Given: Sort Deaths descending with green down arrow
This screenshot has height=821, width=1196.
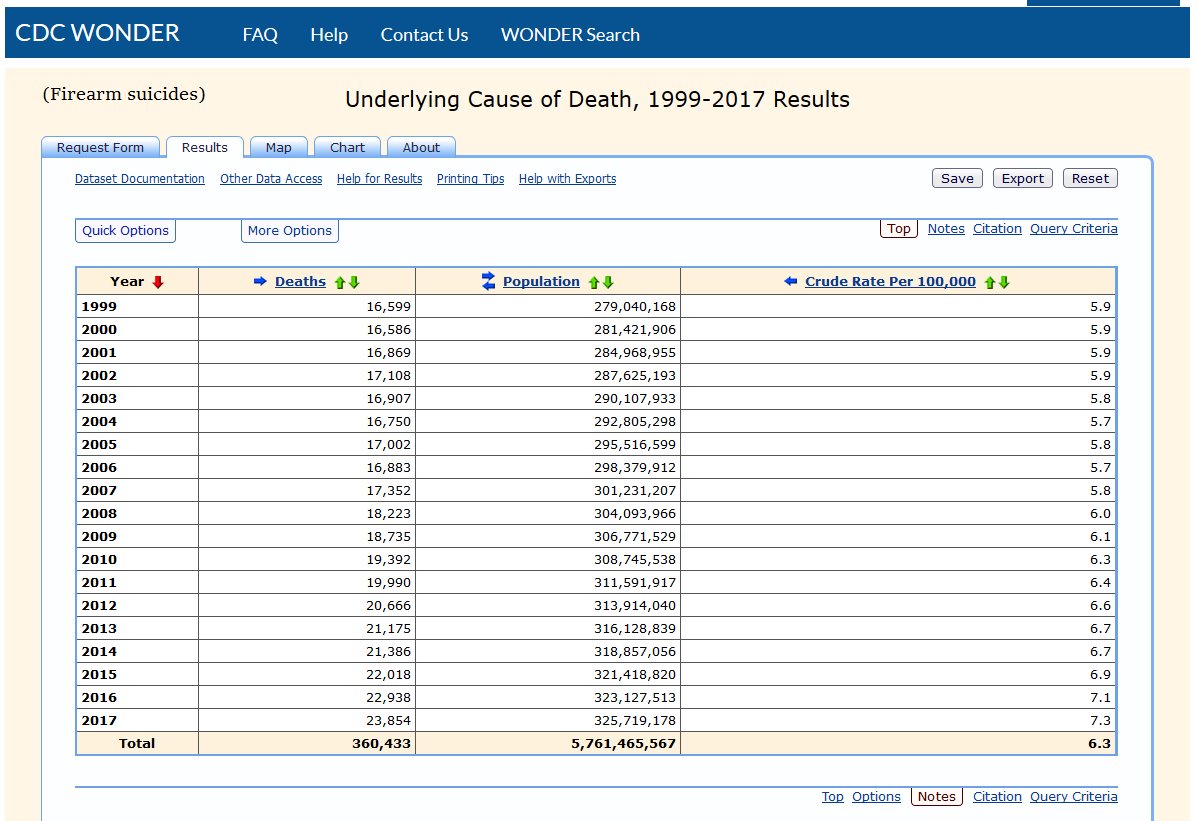Looking at the screenshot, I should pyautogui.click(x=354, y=282).
